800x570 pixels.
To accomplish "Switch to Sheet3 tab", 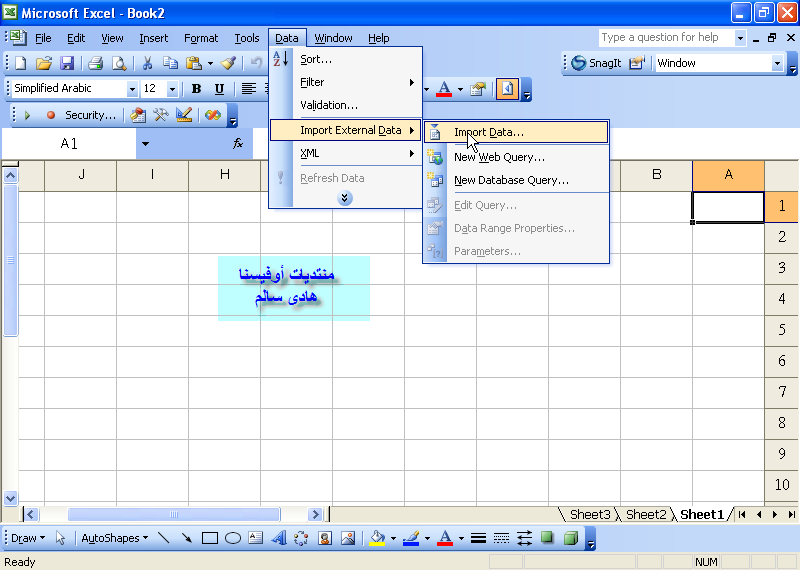I will click(x=590, y=514).
